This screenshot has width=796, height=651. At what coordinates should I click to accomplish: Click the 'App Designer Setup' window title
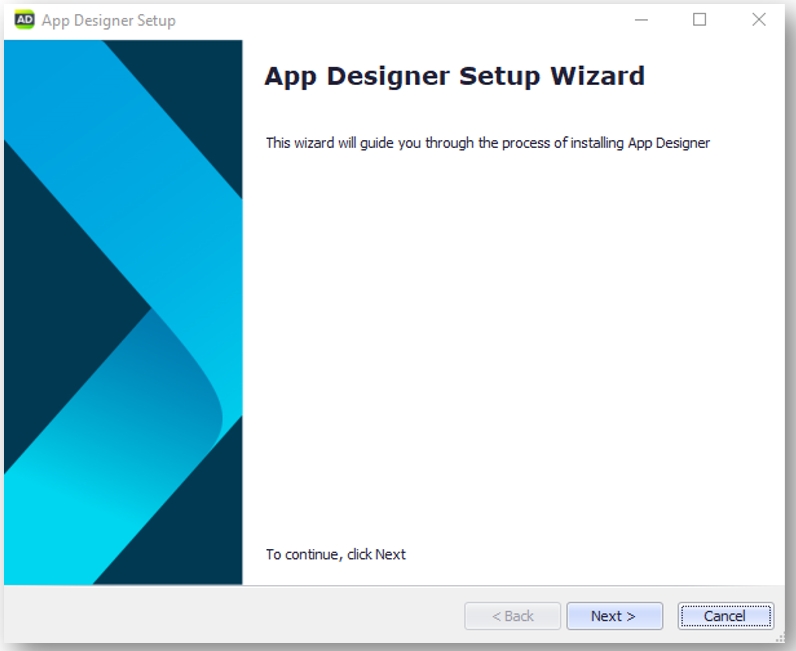coord(109,21)
